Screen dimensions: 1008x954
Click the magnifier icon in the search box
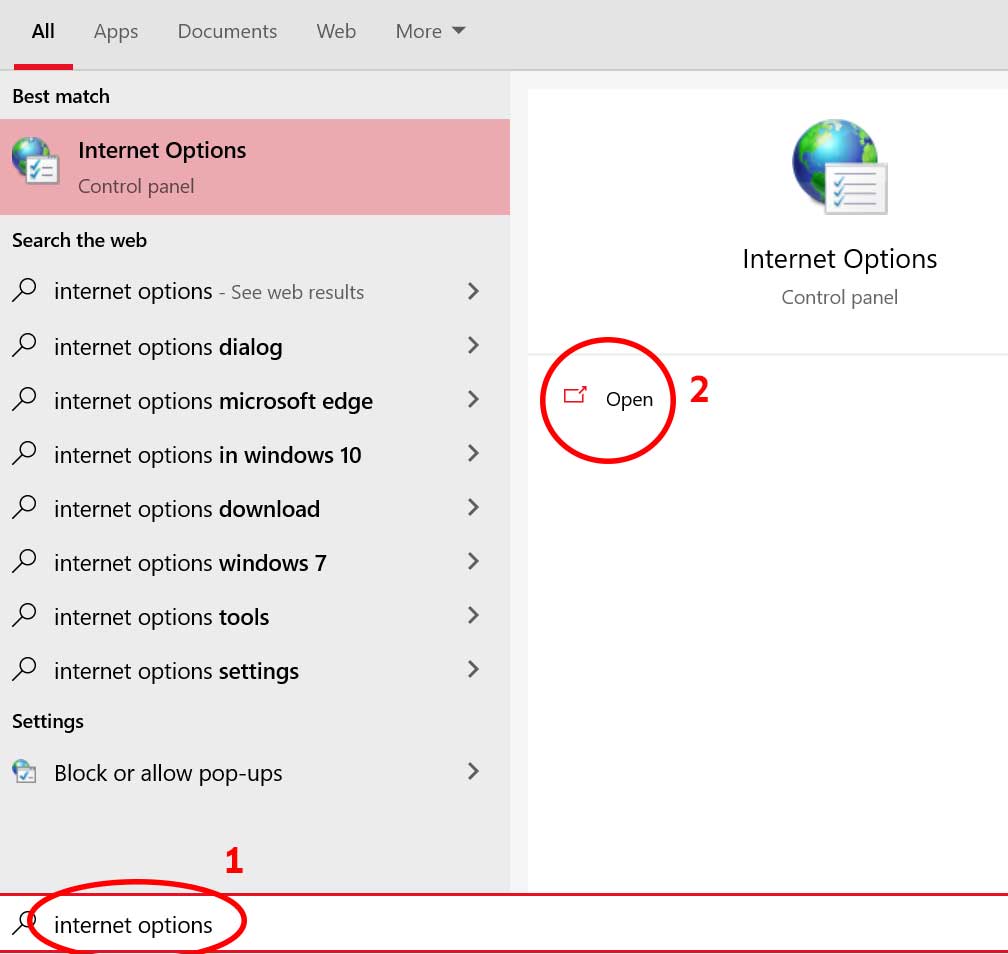tap(24, 922)
